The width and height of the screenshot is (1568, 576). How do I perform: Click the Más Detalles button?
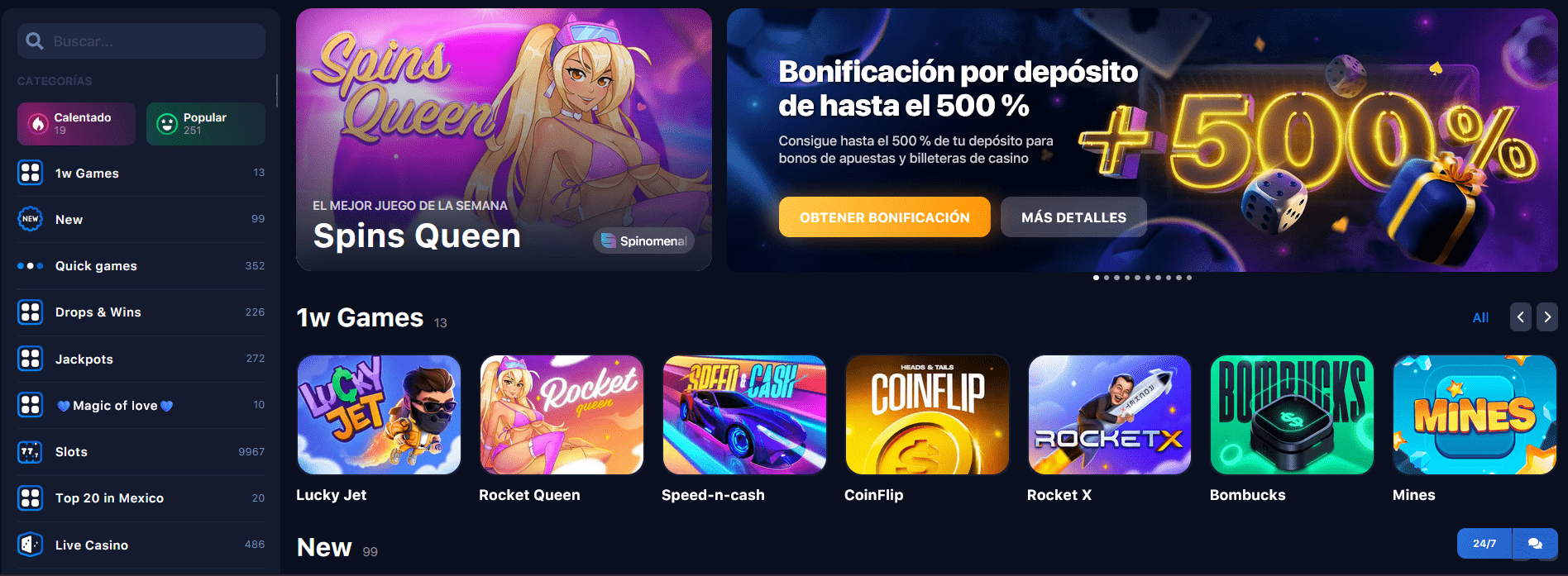1073,217
